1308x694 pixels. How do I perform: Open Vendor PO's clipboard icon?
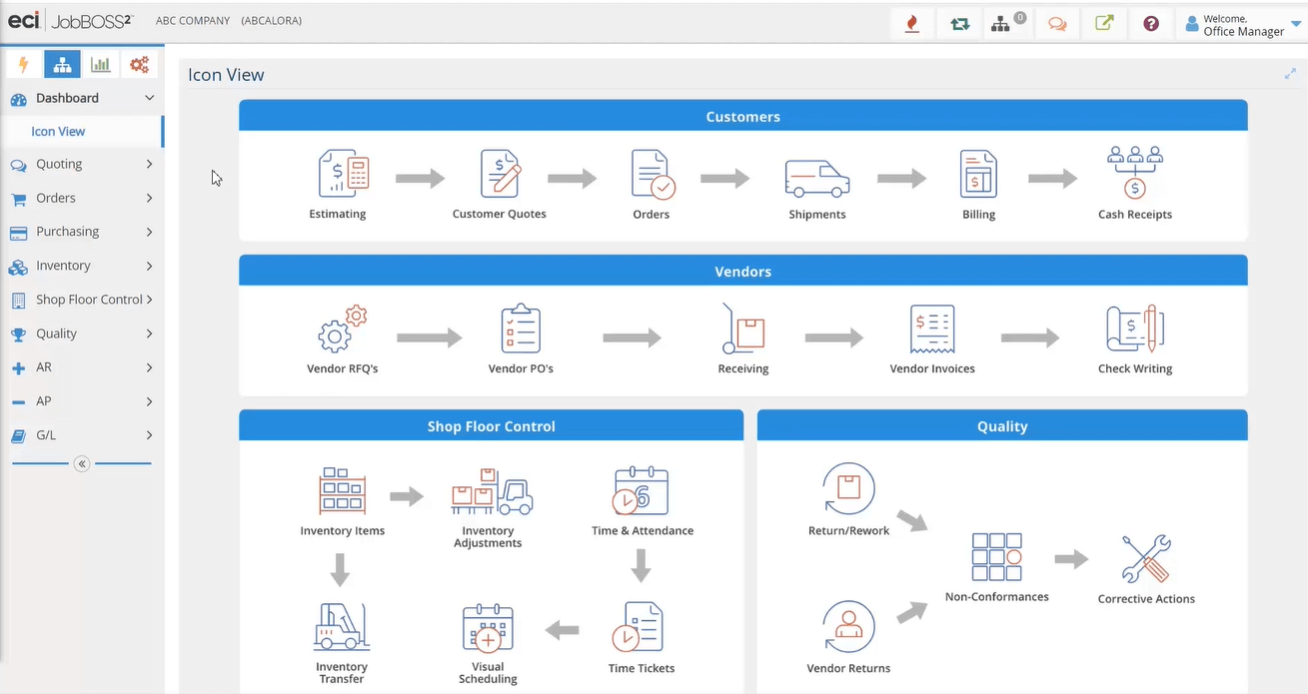[x=520, y=329]
